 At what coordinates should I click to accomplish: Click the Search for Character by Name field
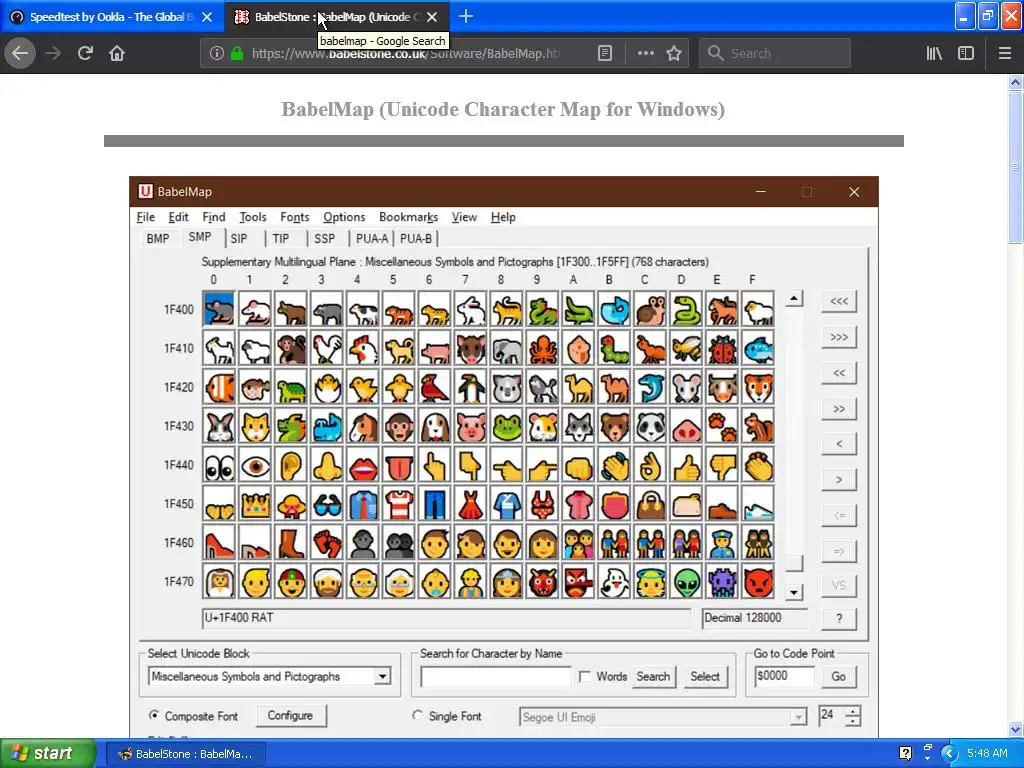tap(496, 677)
